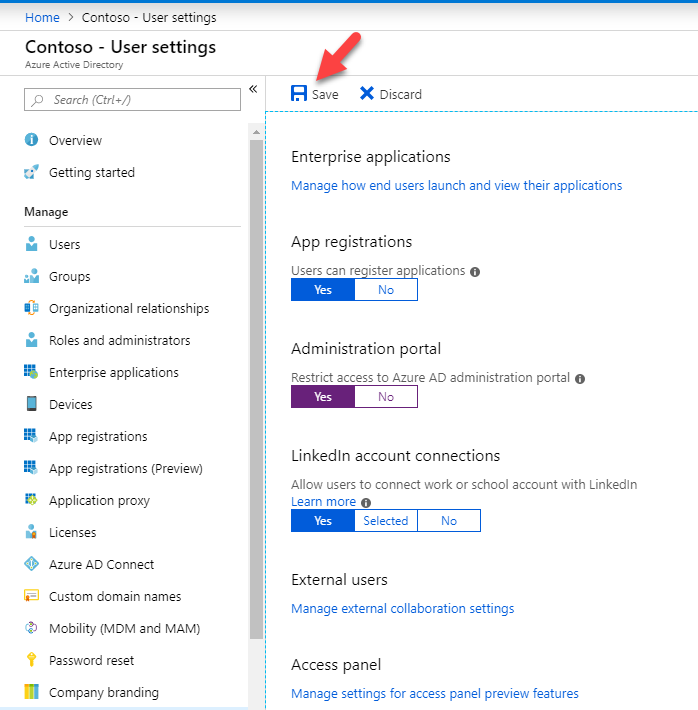
Task: Set Restrict access to administration portal to Yes
Action: tap(323, 396)
